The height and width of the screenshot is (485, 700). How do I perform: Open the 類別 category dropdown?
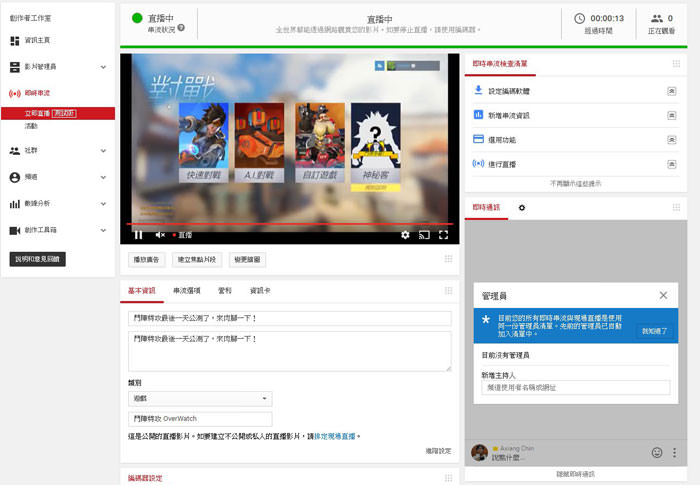coord(200,398)
